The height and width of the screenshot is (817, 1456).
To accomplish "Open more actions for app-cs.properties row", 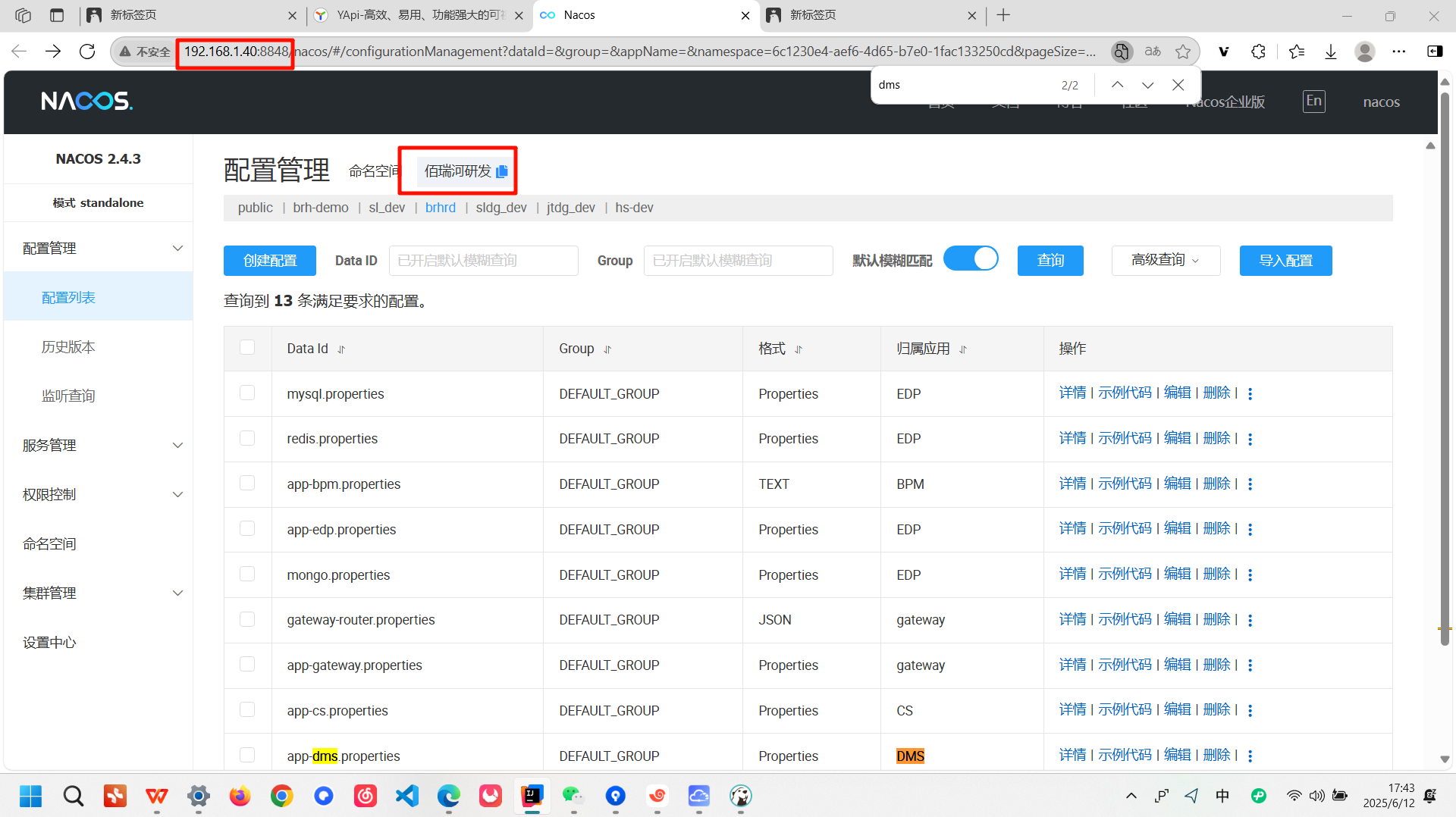I will [x=1250, y=710].
